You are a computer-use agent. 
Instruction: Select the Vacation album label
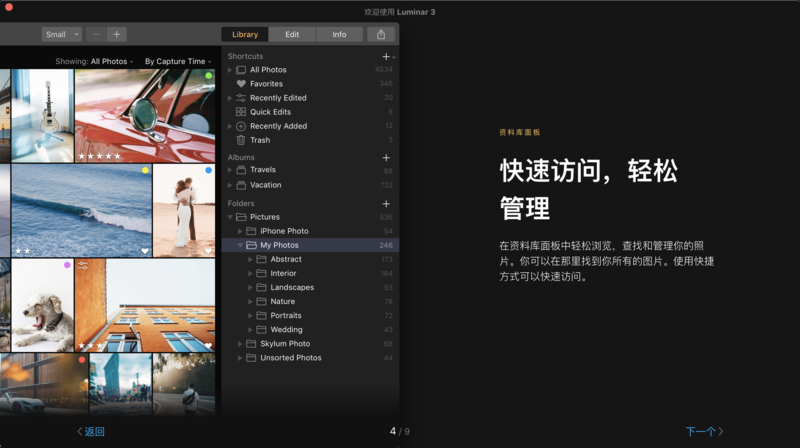click(x=265, y=185)
